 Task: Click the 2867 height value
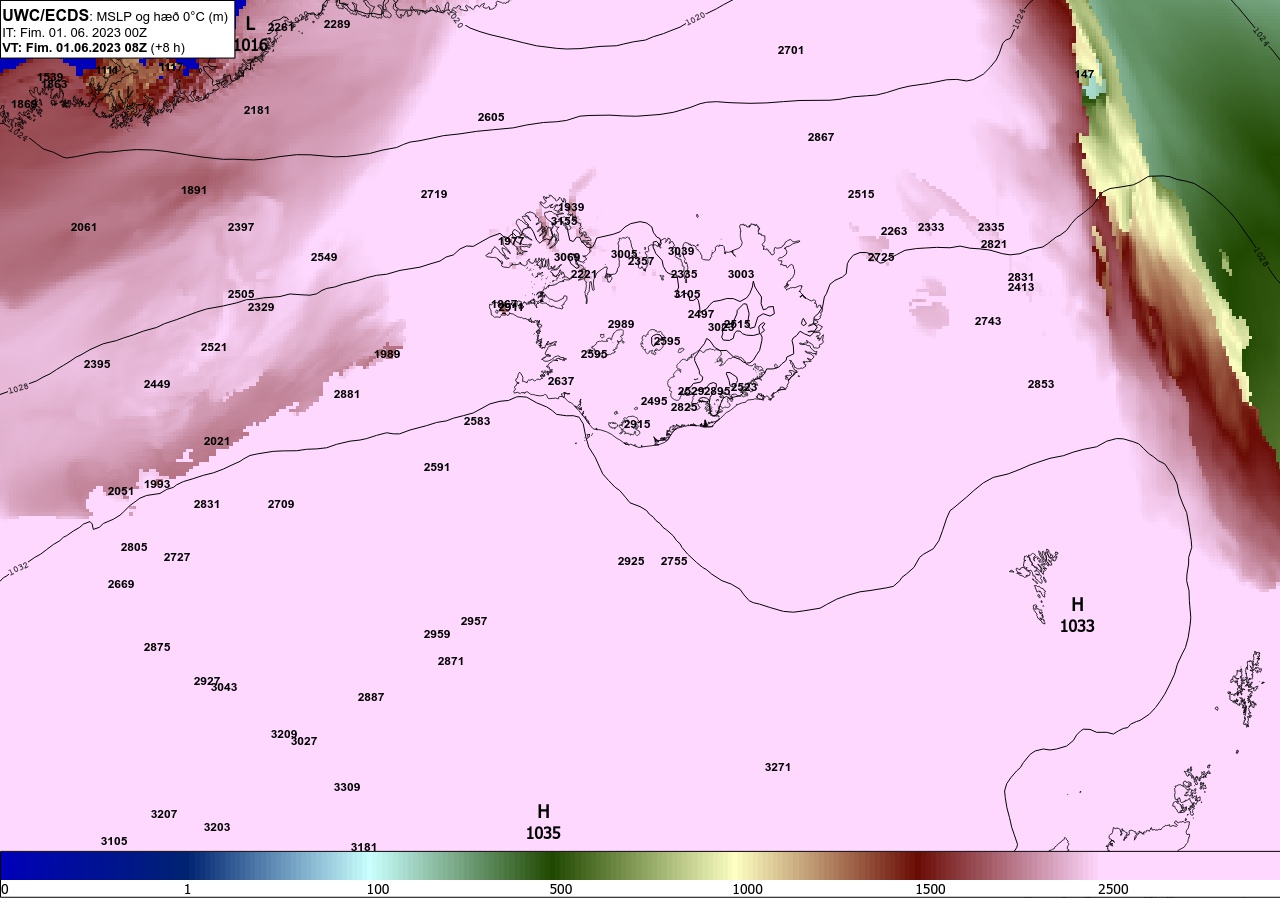pos(821,137)
